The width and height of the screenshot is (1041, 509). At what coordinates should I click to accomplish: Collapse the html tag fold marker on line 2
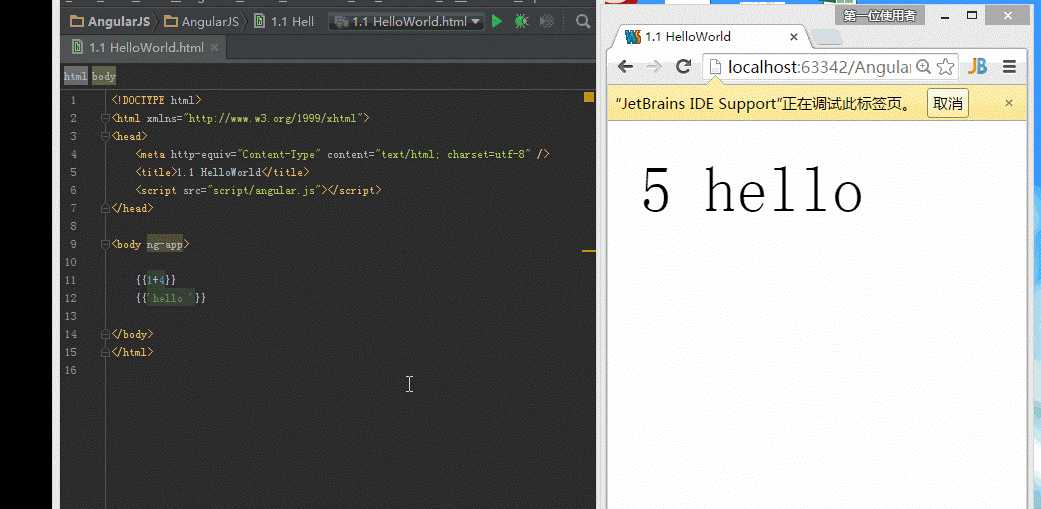105,118
